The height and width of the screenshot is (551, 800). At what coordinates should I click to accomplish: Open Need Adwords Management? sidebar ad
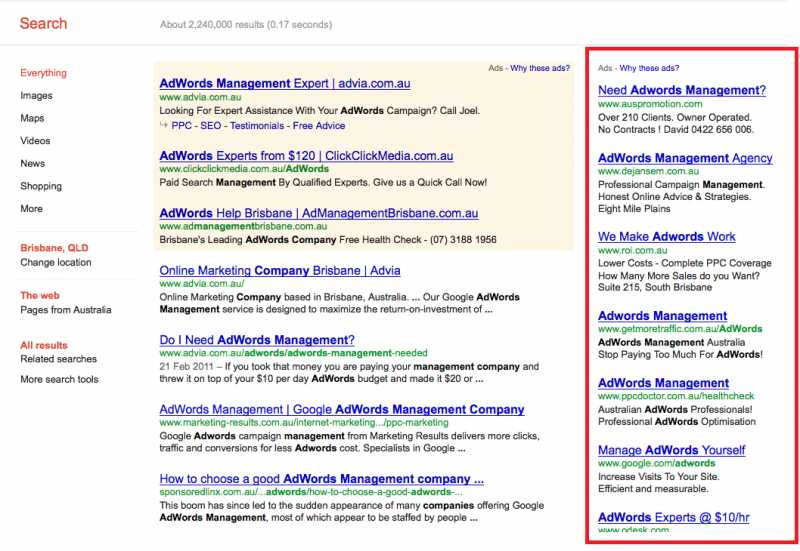click(682, 90)
